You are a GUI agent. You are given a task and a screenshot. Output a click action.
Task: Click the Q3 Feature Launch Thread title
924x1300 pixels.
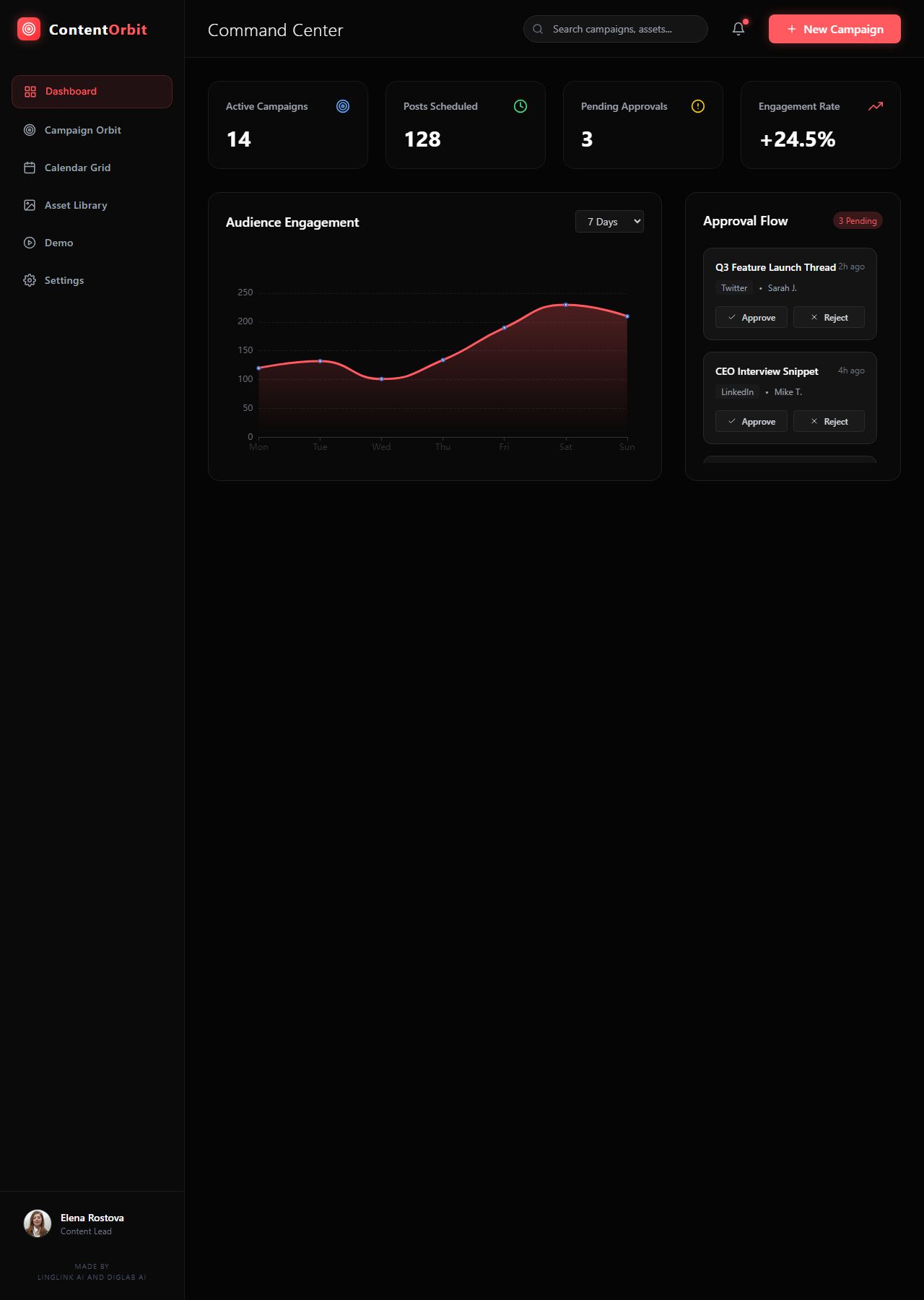point(775,267)
